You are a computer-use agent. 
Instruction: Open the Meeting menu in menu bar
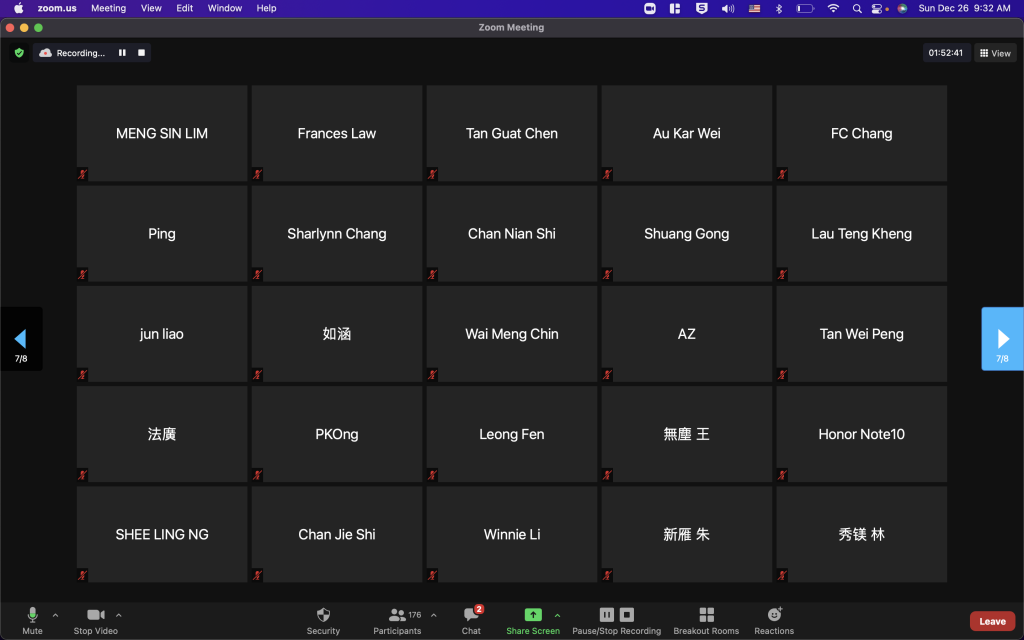108,8
